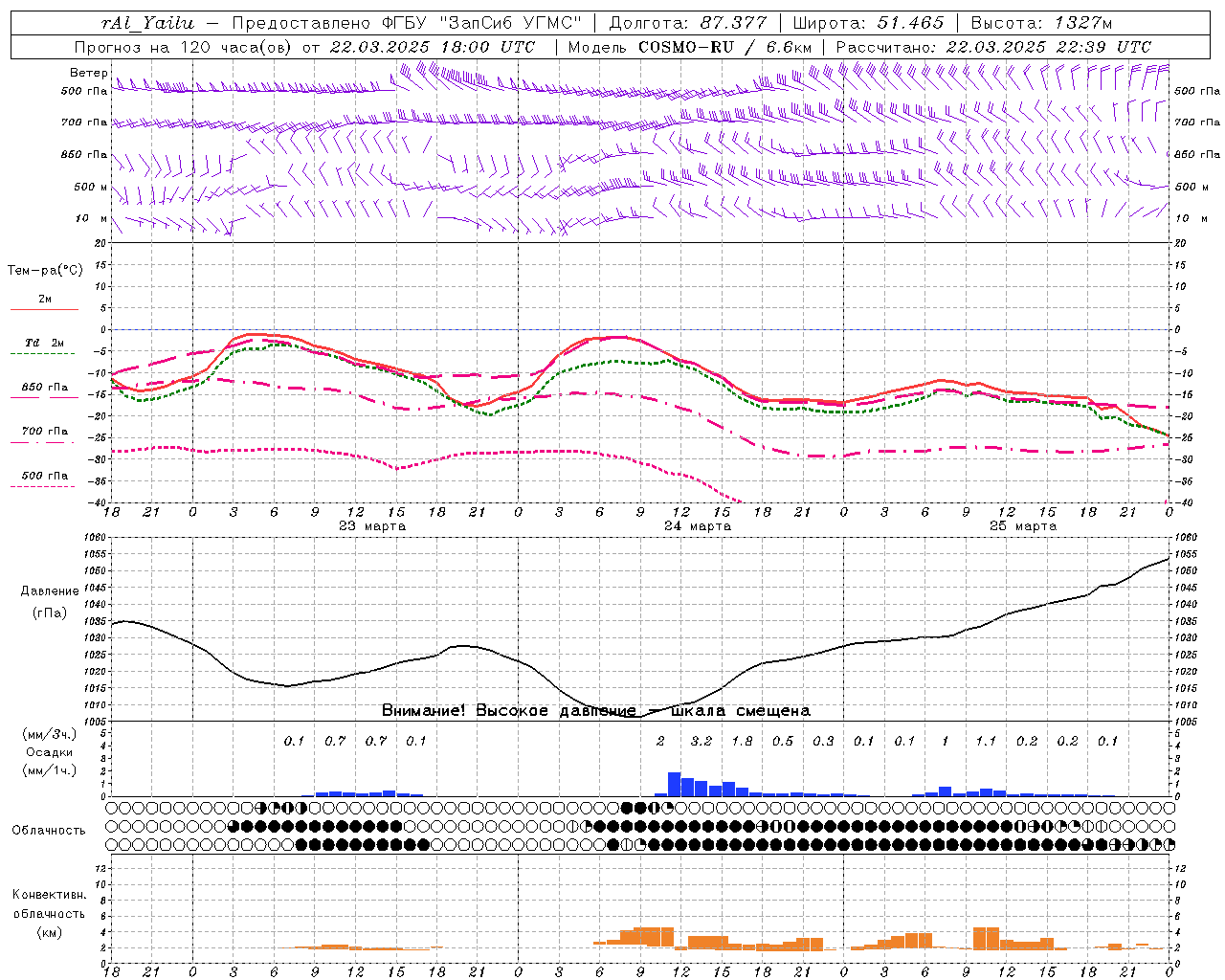Viewport: 1225px width, 980px height.
Task: Click the '700 гПа' temperature legend entry
Action: [45, 432]
